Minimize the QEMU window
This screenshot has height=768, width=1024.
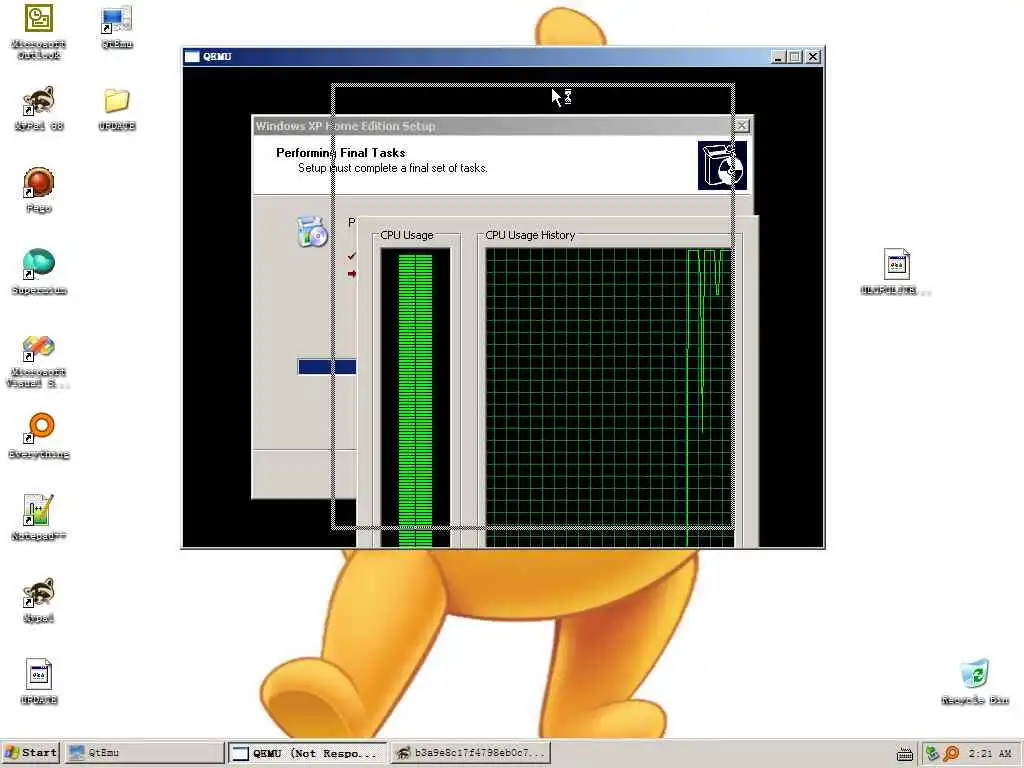[778, 57]
